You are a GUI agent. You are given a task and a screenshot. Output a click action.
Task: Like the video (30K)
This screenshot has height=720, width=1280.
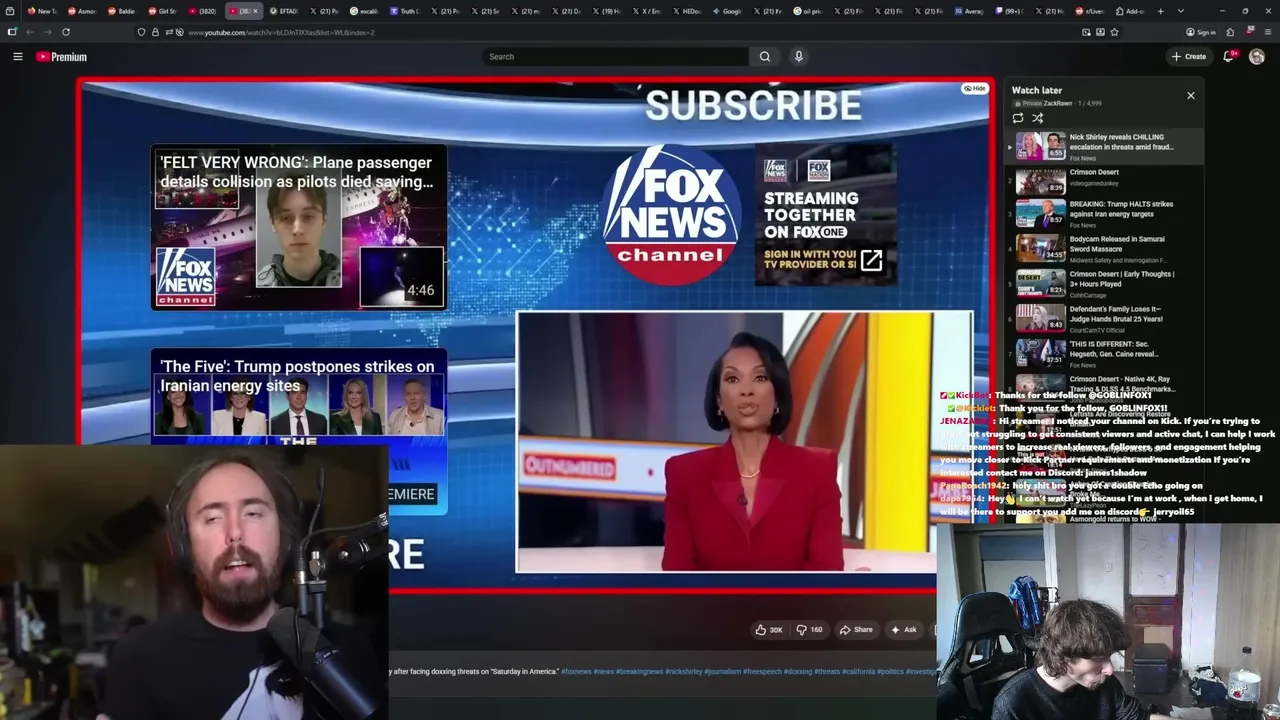click(x=769, y=630)
